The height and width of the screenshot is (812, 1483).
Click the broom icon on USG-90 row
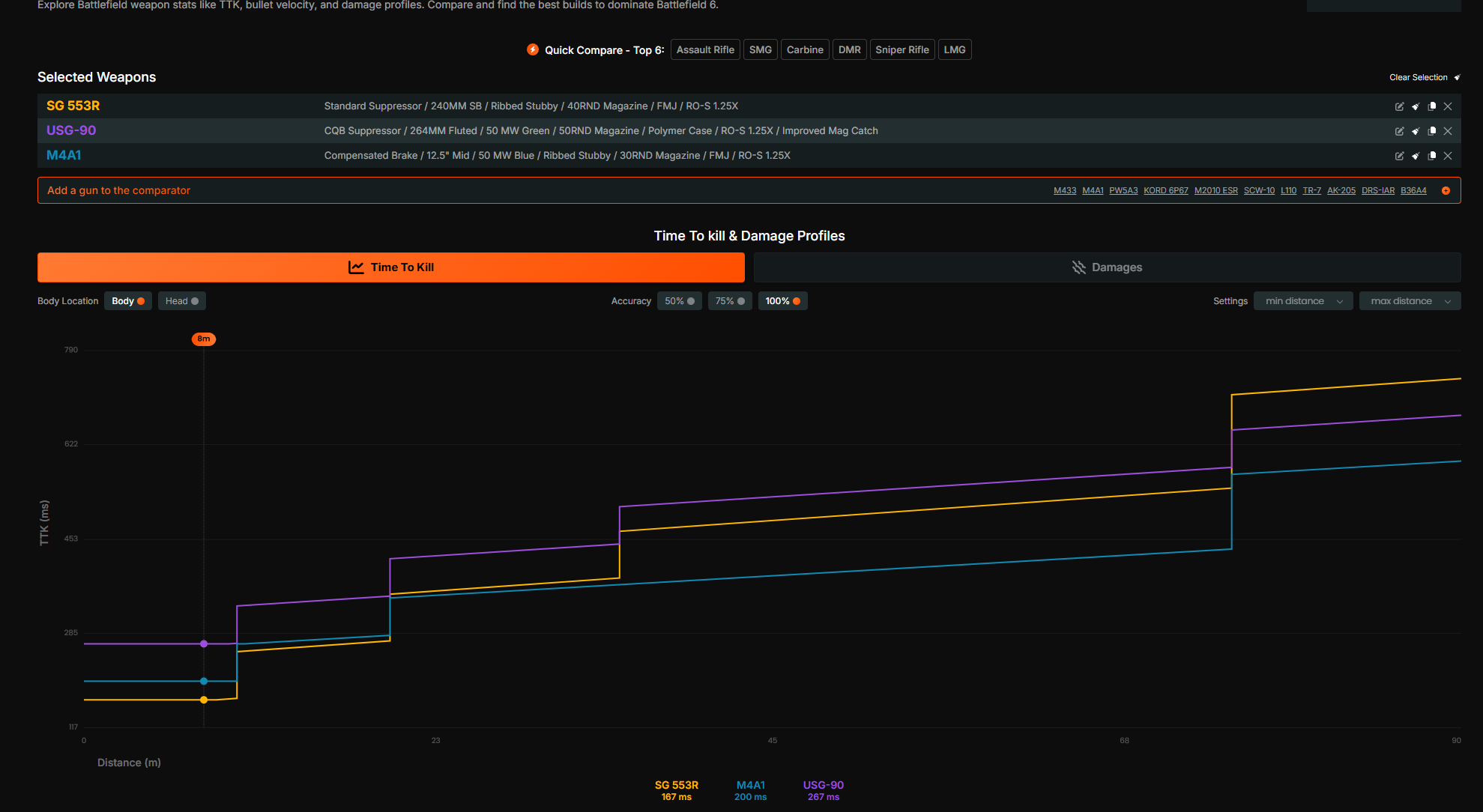(x=1416, y=131)
